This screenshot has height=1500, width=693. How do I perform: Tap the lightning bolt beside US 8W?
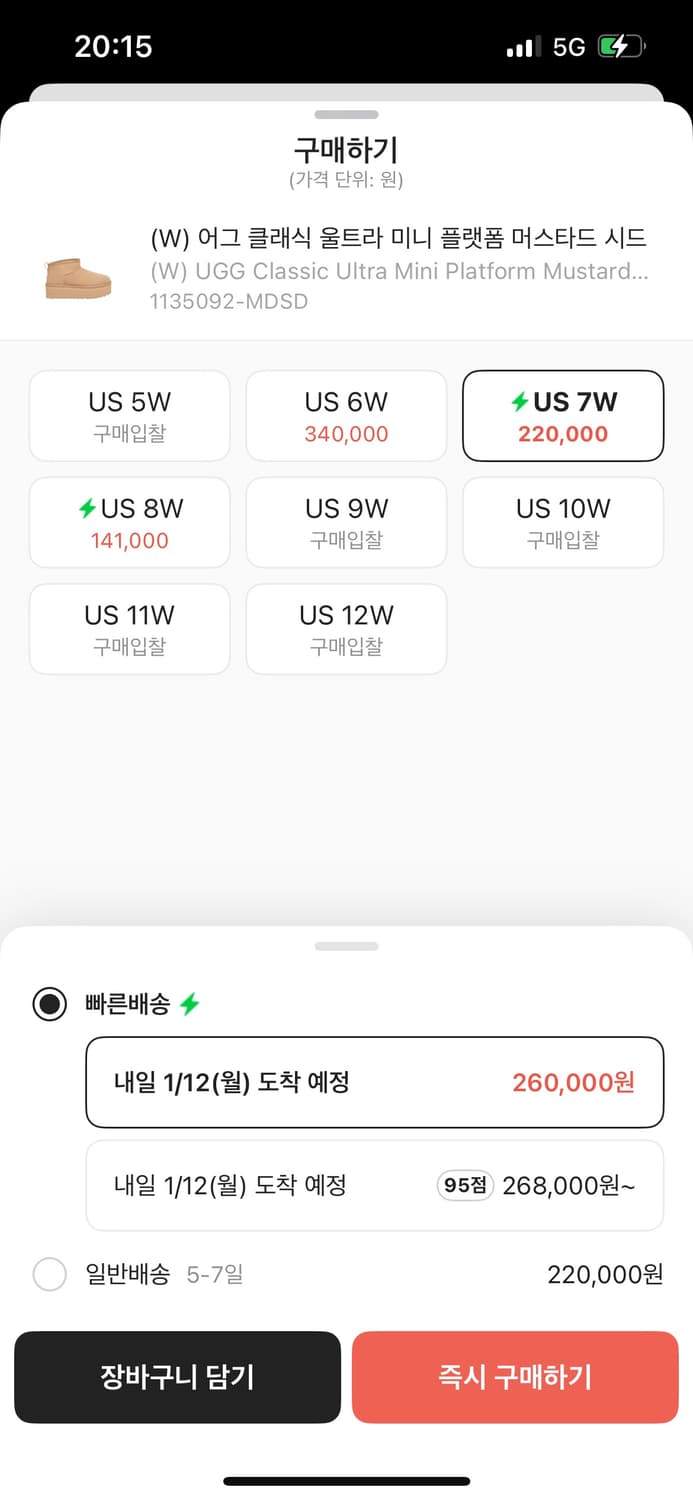click(88, 508)
